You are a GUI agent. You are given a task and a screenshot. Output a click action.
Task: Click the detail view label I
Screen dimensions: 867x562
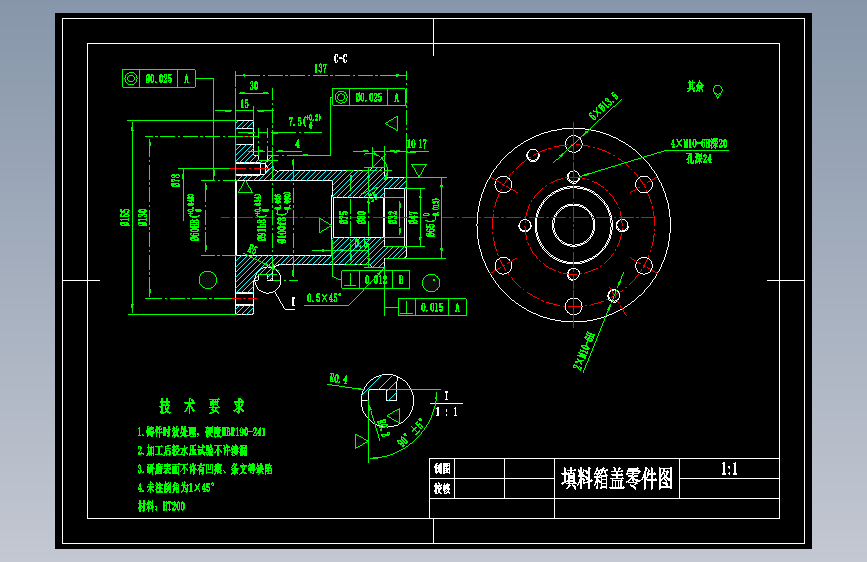(446, 396)
